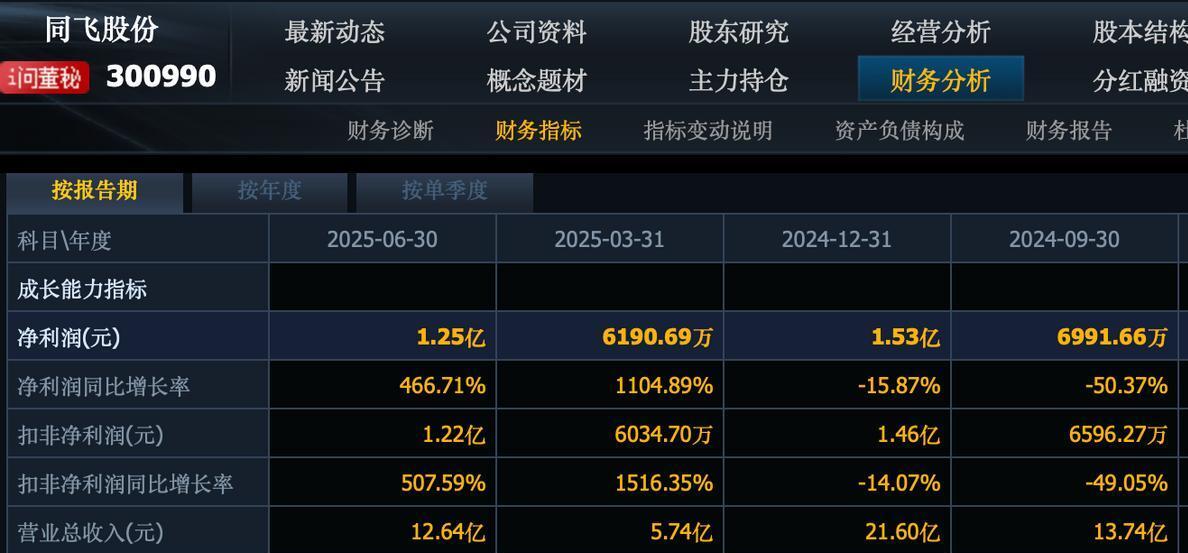Click the value 1516.35%
1188x553 pixels.
664,483
